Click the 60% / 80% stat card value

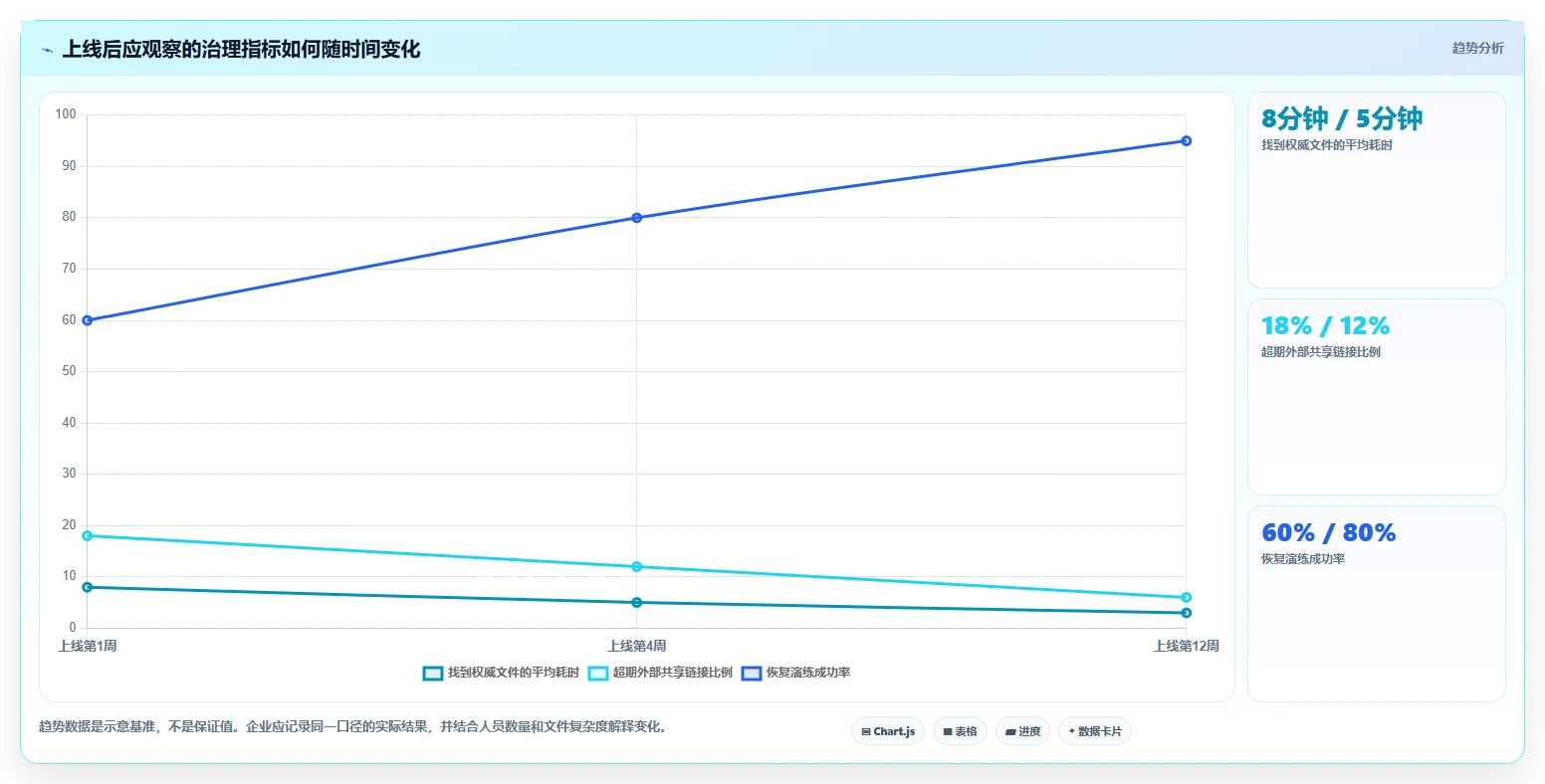(x=1329, y=532)
